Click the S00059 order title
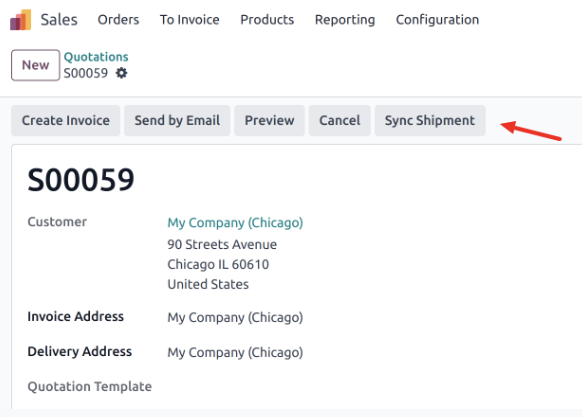The height and width of the screenshot is (417, 582). pos(81,180)
